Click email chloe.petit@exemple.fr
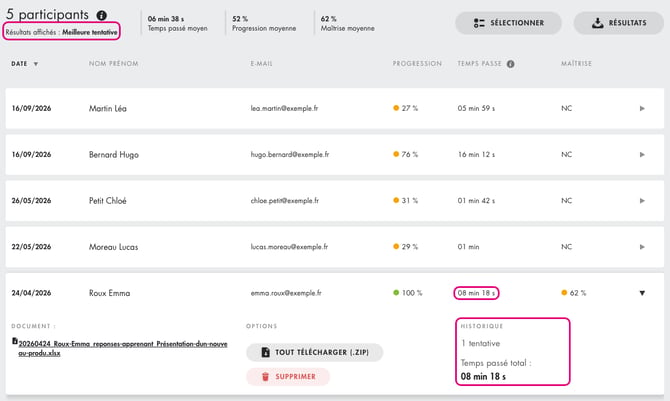The width and height of the screenshot is (670, 401). [x=285, y=201]
